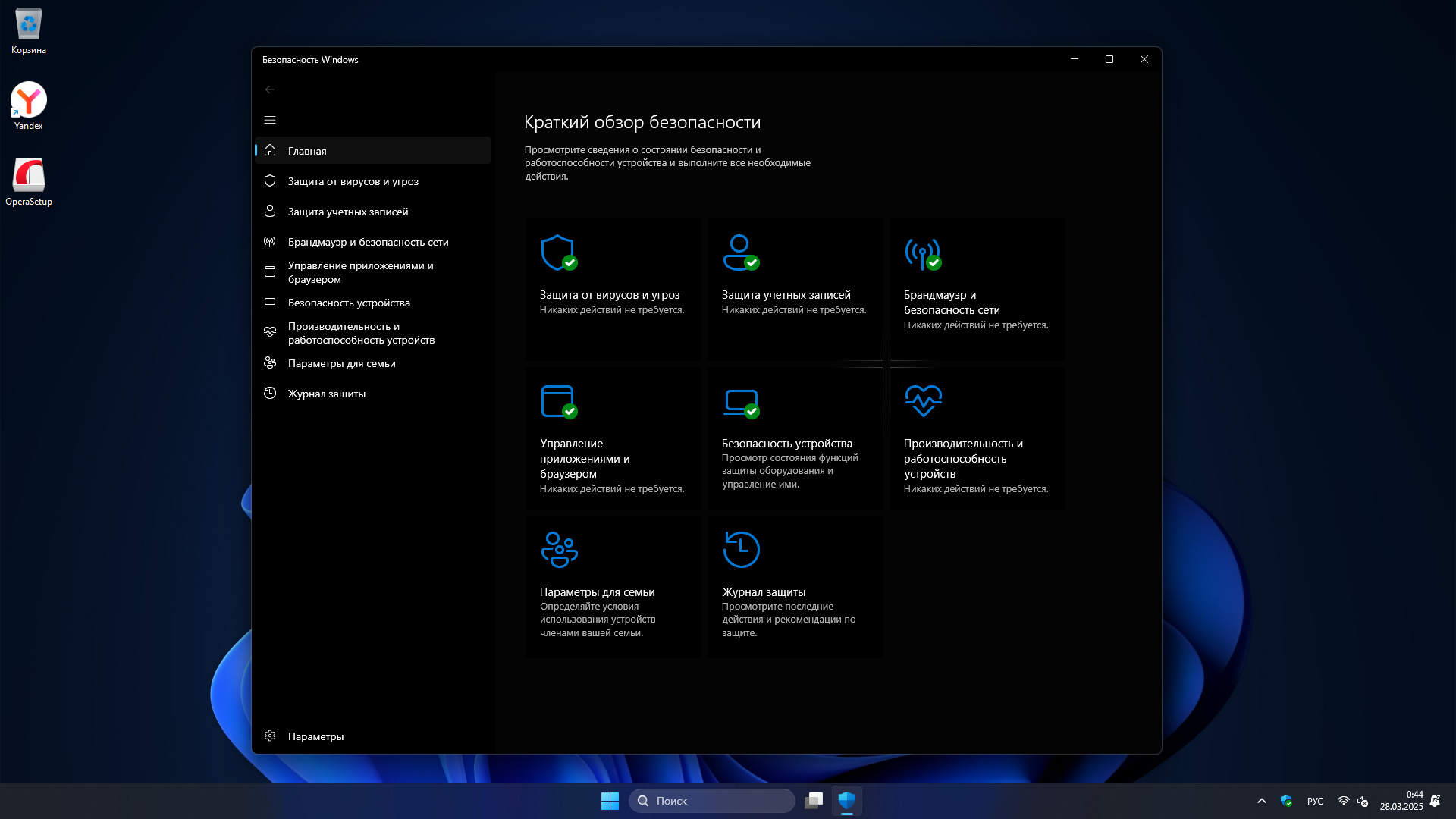Open РУС language switcher in taskbar

pyautogui.click(x=1315, y=801)
